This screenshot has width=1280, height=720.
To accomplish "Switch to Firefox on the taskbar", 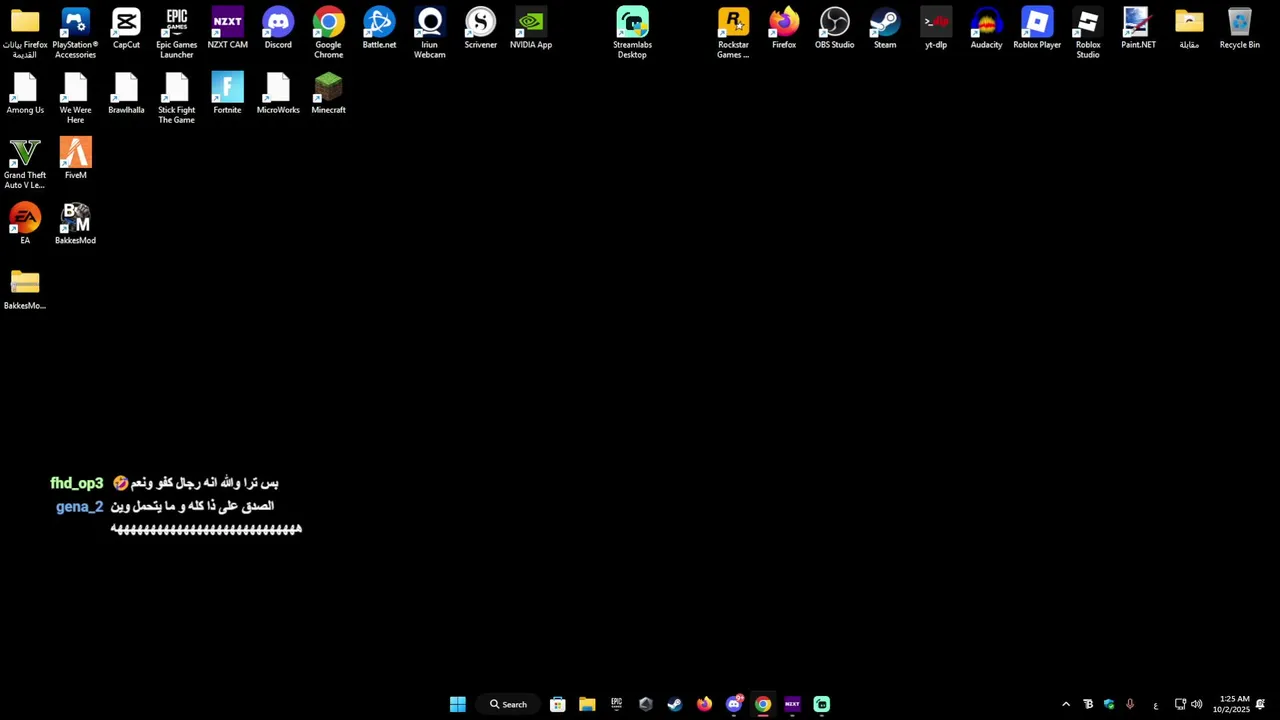I will 704,704.
